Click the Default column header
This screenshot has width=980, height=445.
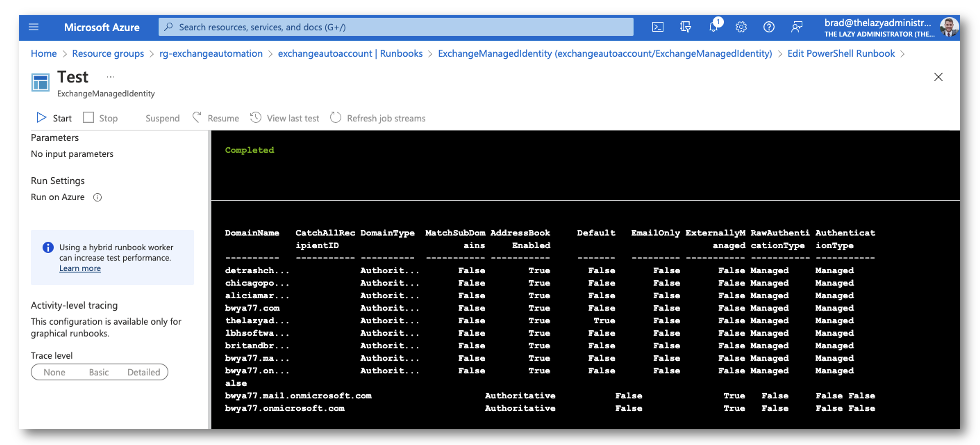tap(596, 233)
